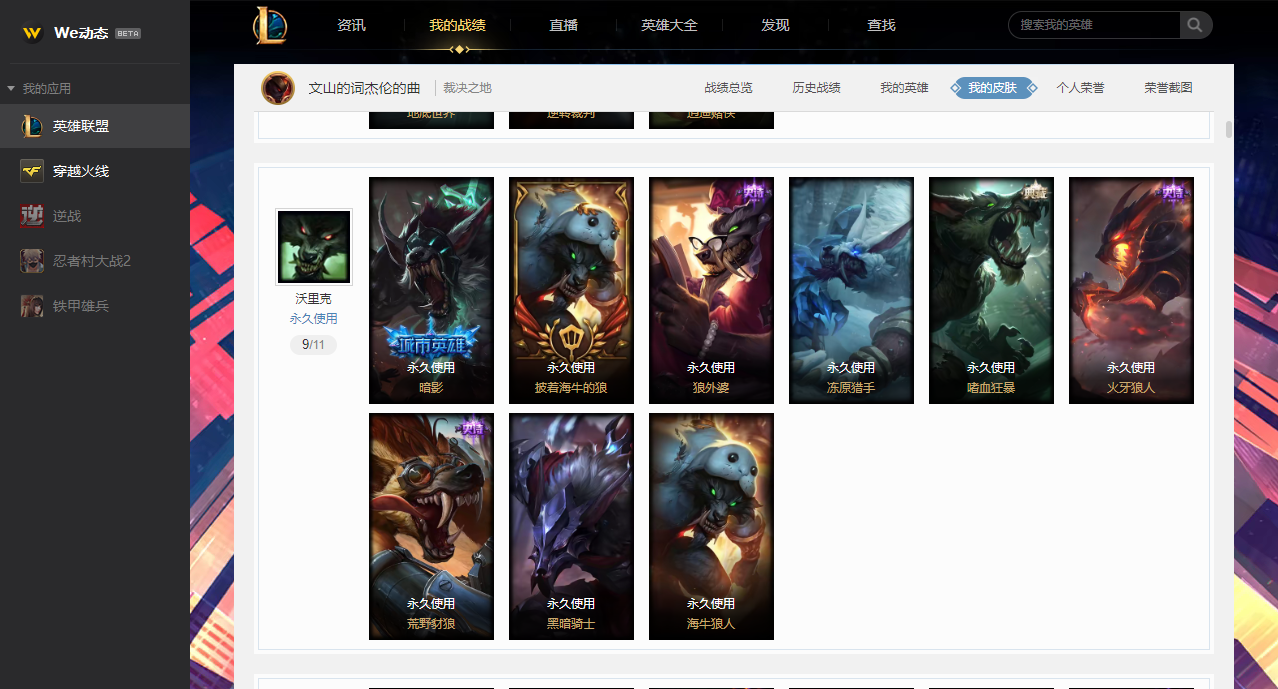Open the 个人荣誉 sub-tab
This screenshot has width=1278, height=689.
[x=1080, y=88]
